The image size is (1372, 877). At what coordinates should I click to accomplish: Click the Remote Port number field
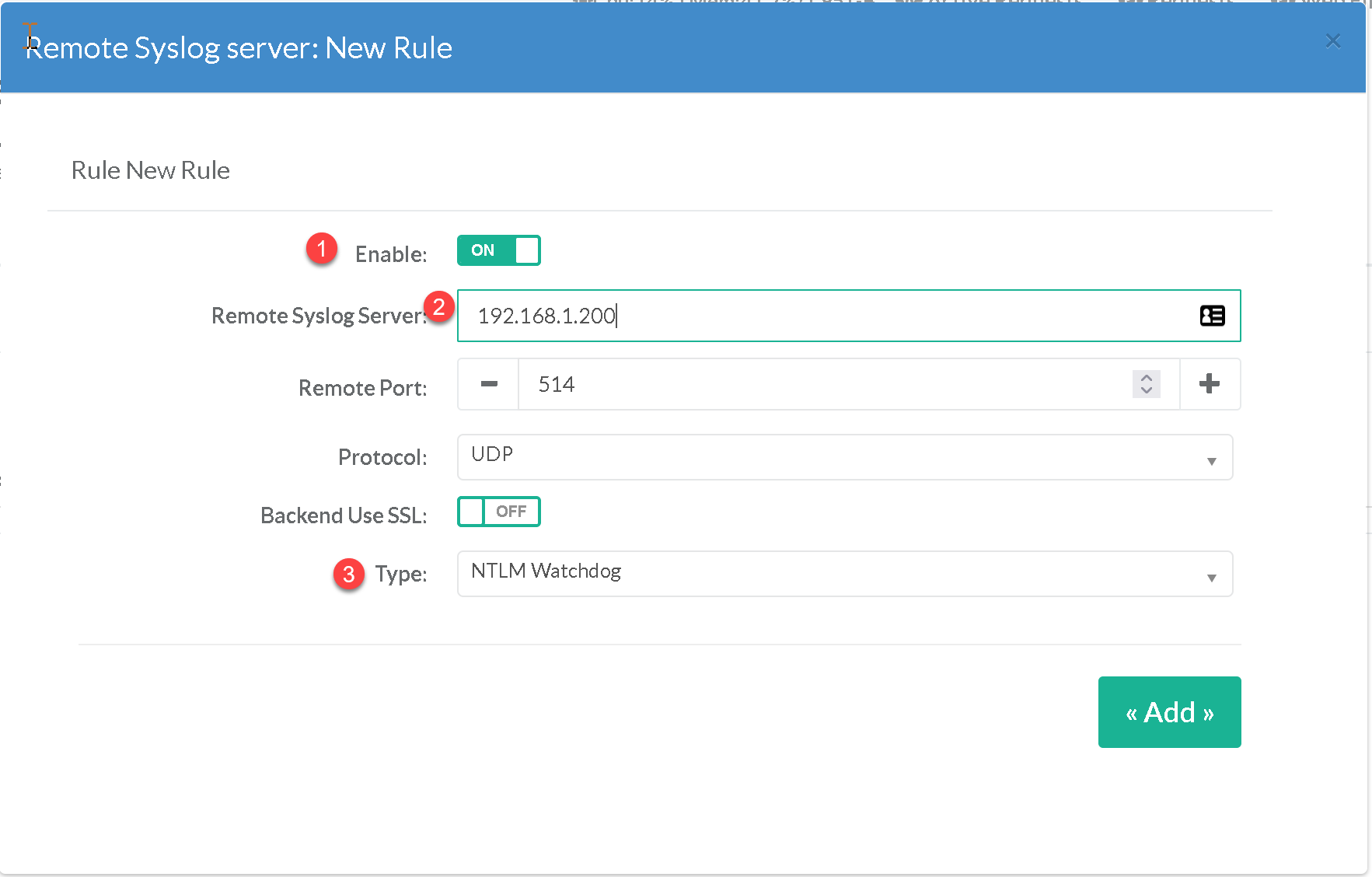pos(824,384)
